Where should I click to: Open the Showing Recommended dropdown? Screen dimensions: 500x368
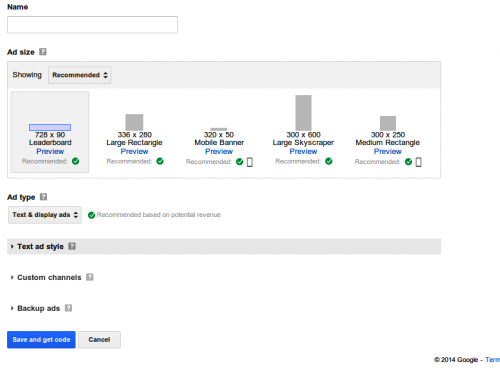[80, 75]
